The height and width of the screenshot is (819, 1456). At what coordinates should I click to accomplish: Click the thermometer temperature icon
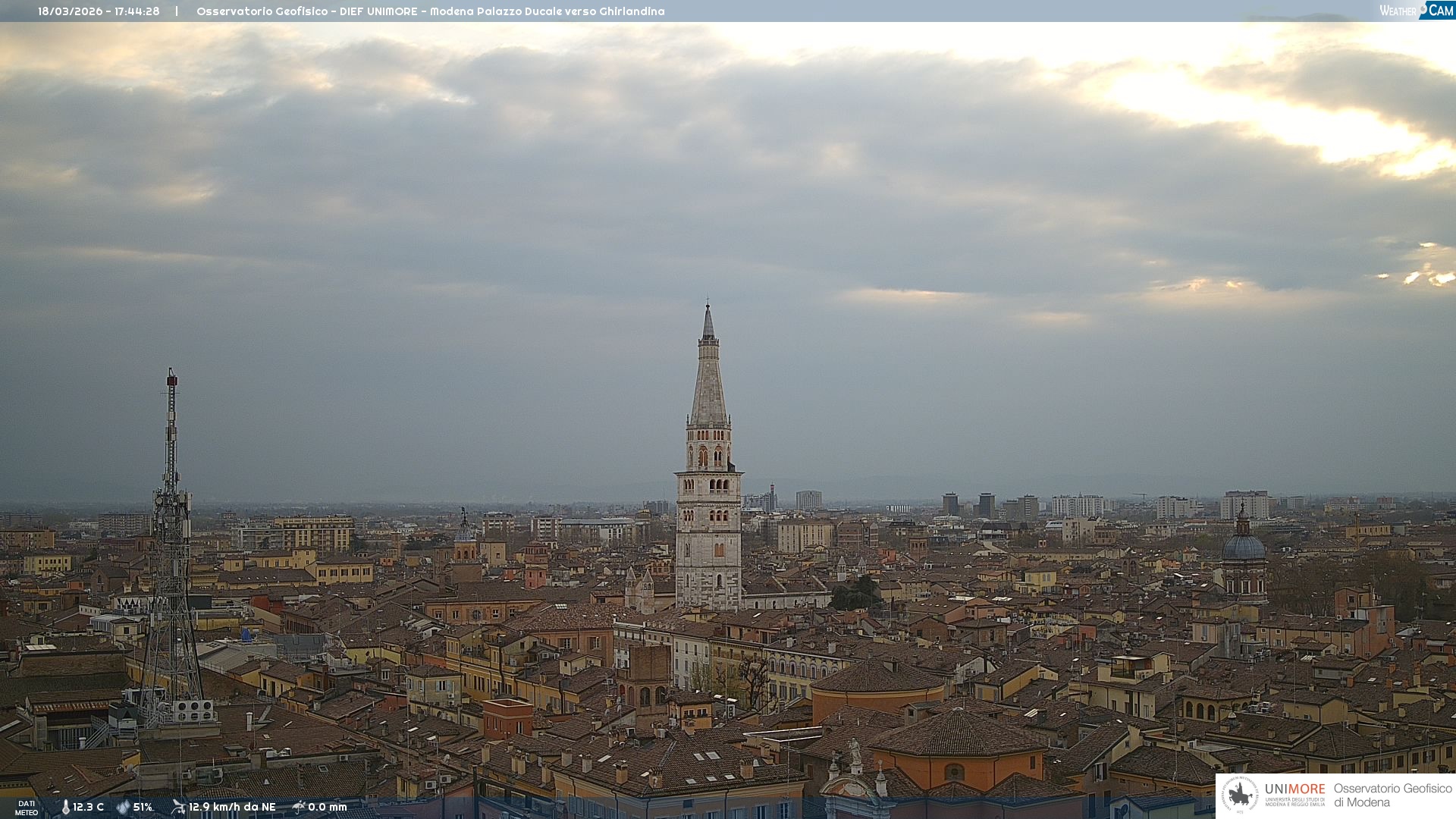click(65, 808)
